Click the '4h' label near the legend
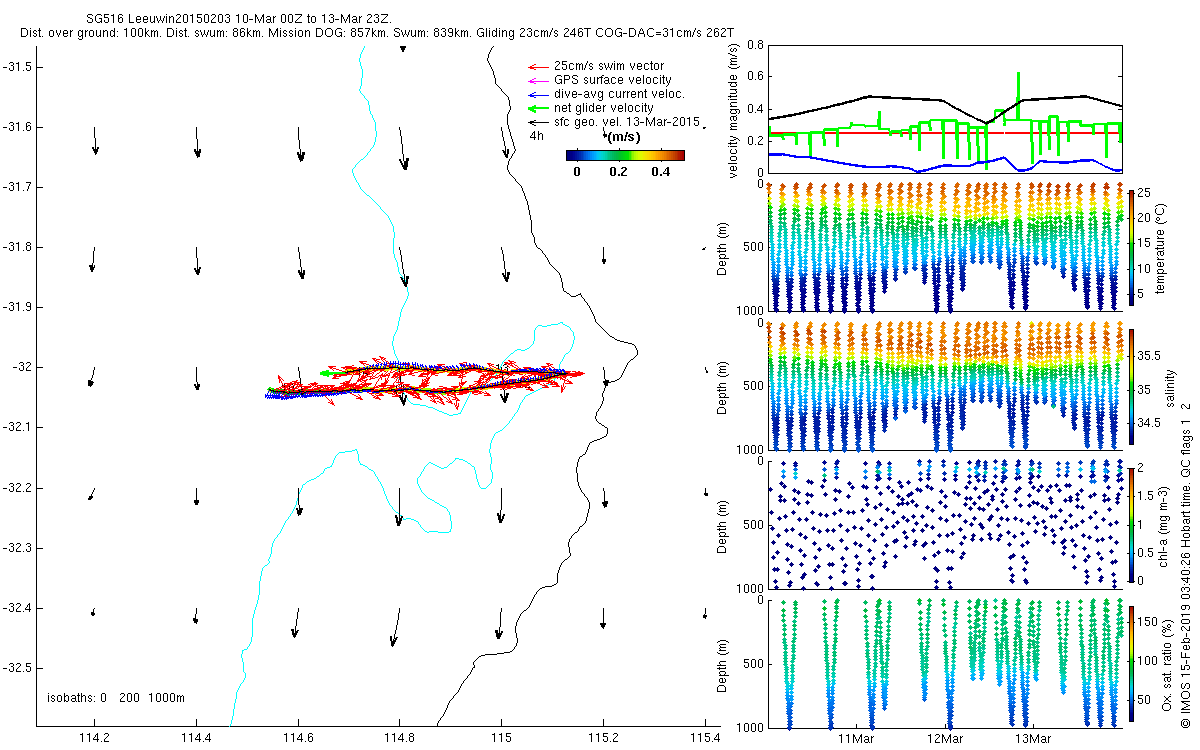This screenshot has height=750, width=1200. (x=537, y=137)
